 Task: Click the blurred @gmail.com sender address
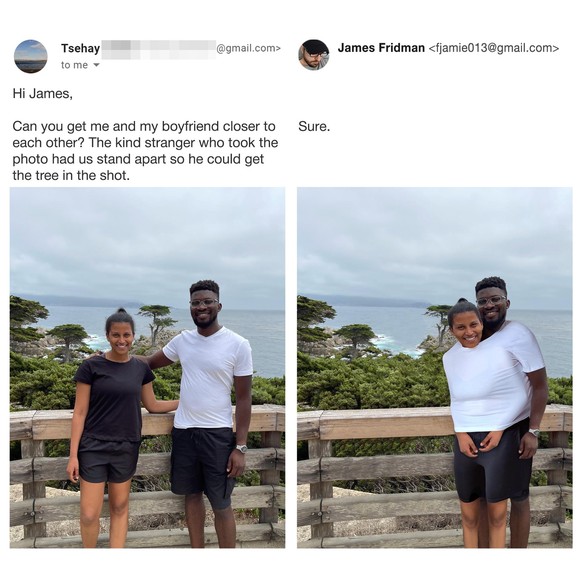click(191, 49)
